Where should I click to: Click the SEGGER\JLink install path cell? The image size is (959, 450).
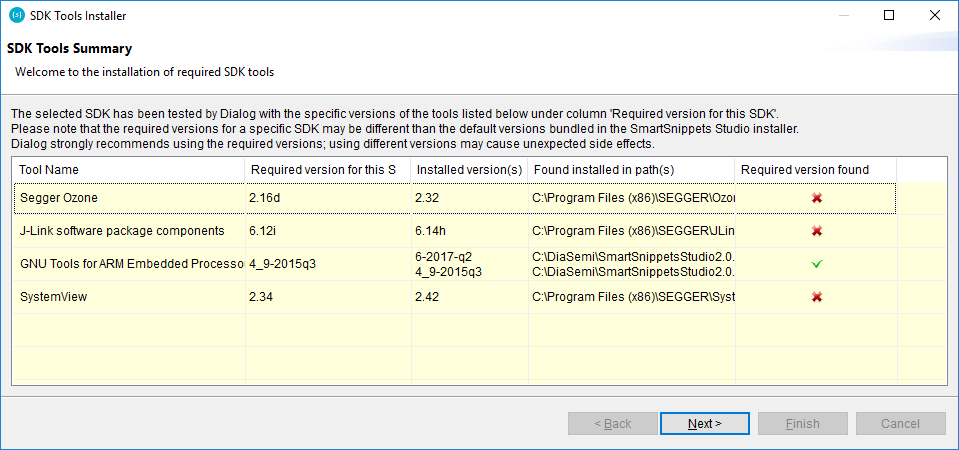point(631,231)
